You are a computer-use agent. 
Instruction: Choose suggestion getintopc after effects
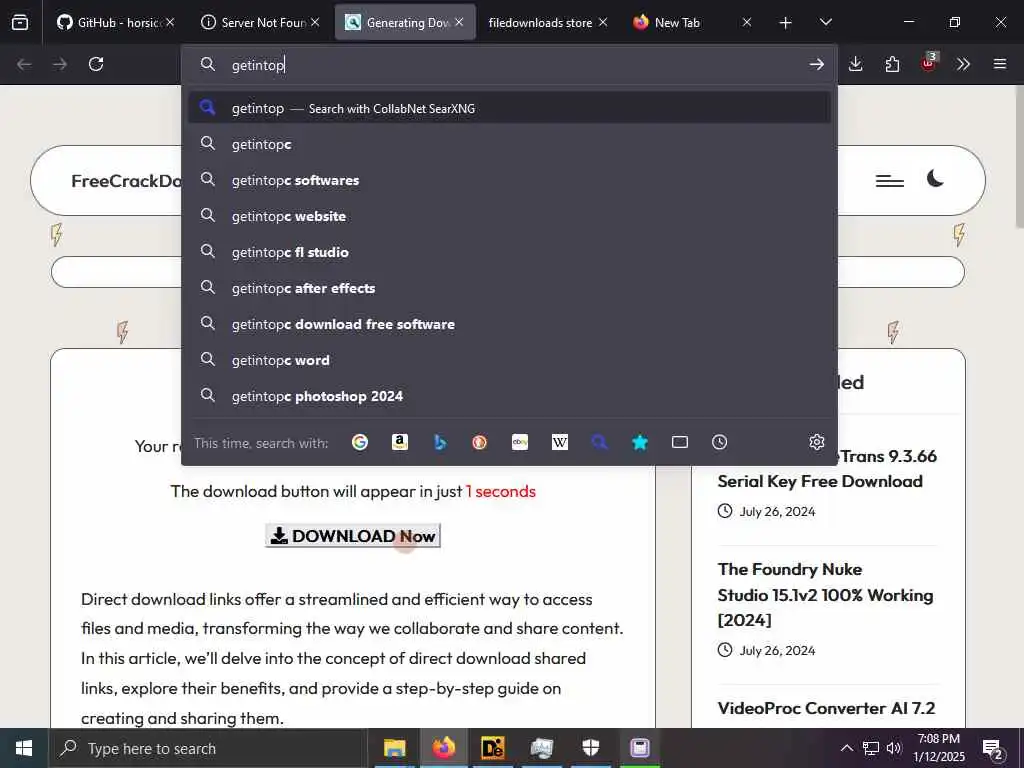[509, 288]
